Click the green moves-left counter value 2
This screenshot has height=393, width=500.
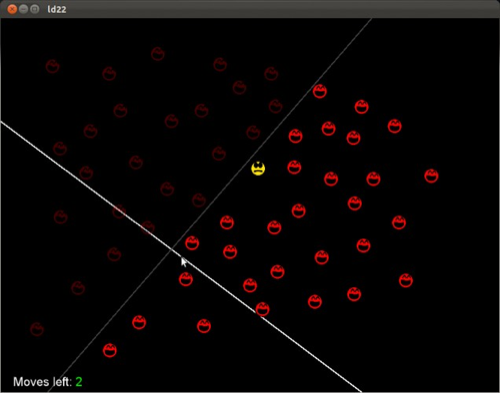tap(79, 382)
